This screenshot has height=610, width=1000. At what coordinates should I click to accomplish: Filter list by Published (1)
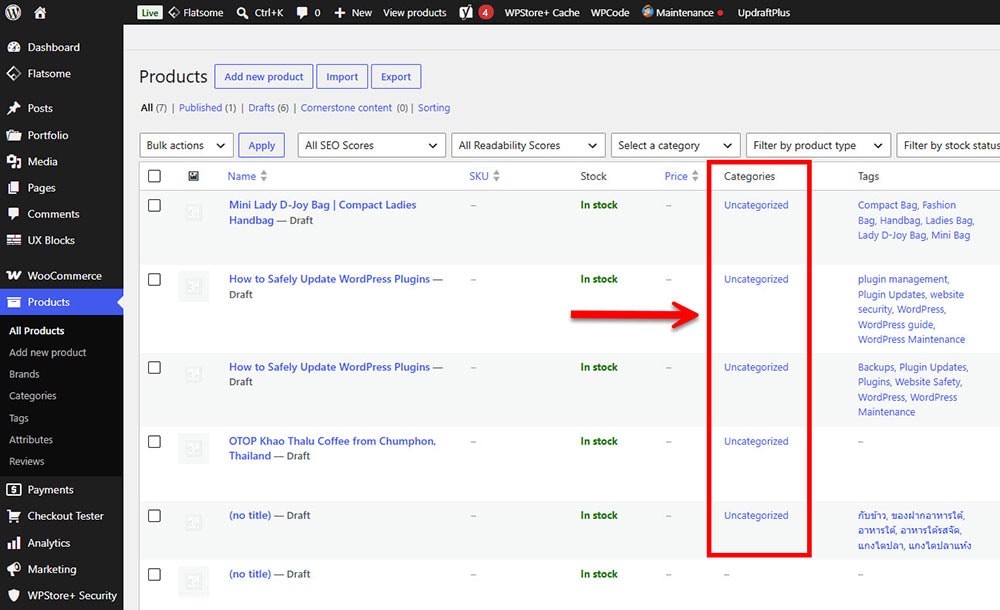click(x=207, y=108)
